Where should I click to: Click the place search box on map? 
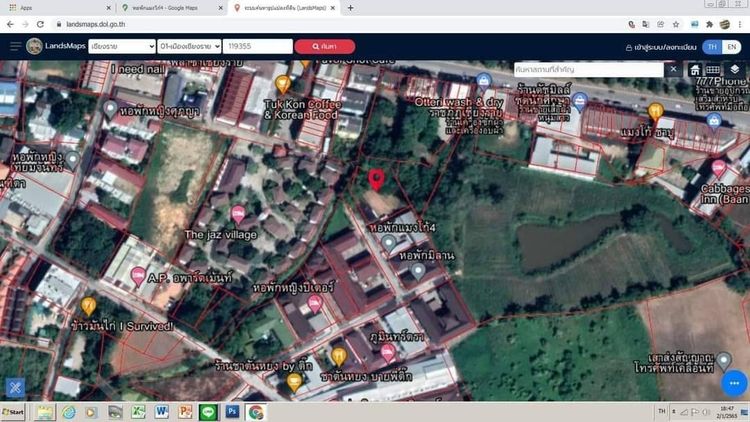pyautogui.click(x=588, y=70)
